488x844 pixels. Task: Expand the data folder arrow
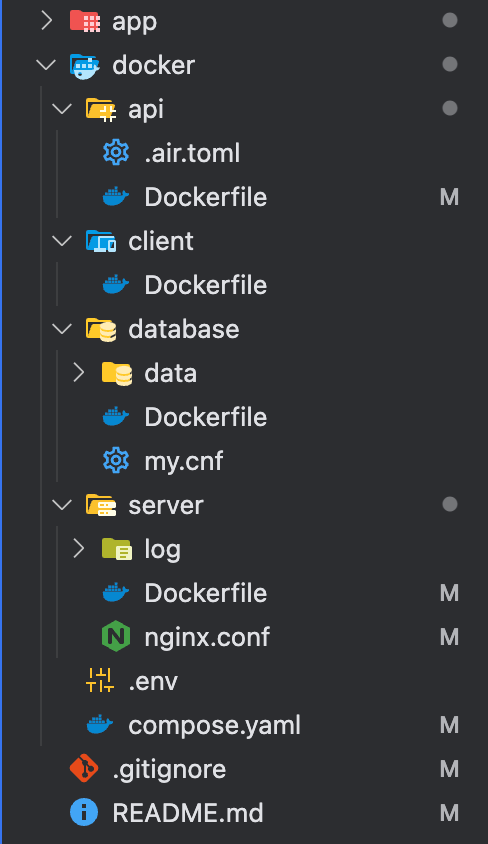(x=79, y=372)
